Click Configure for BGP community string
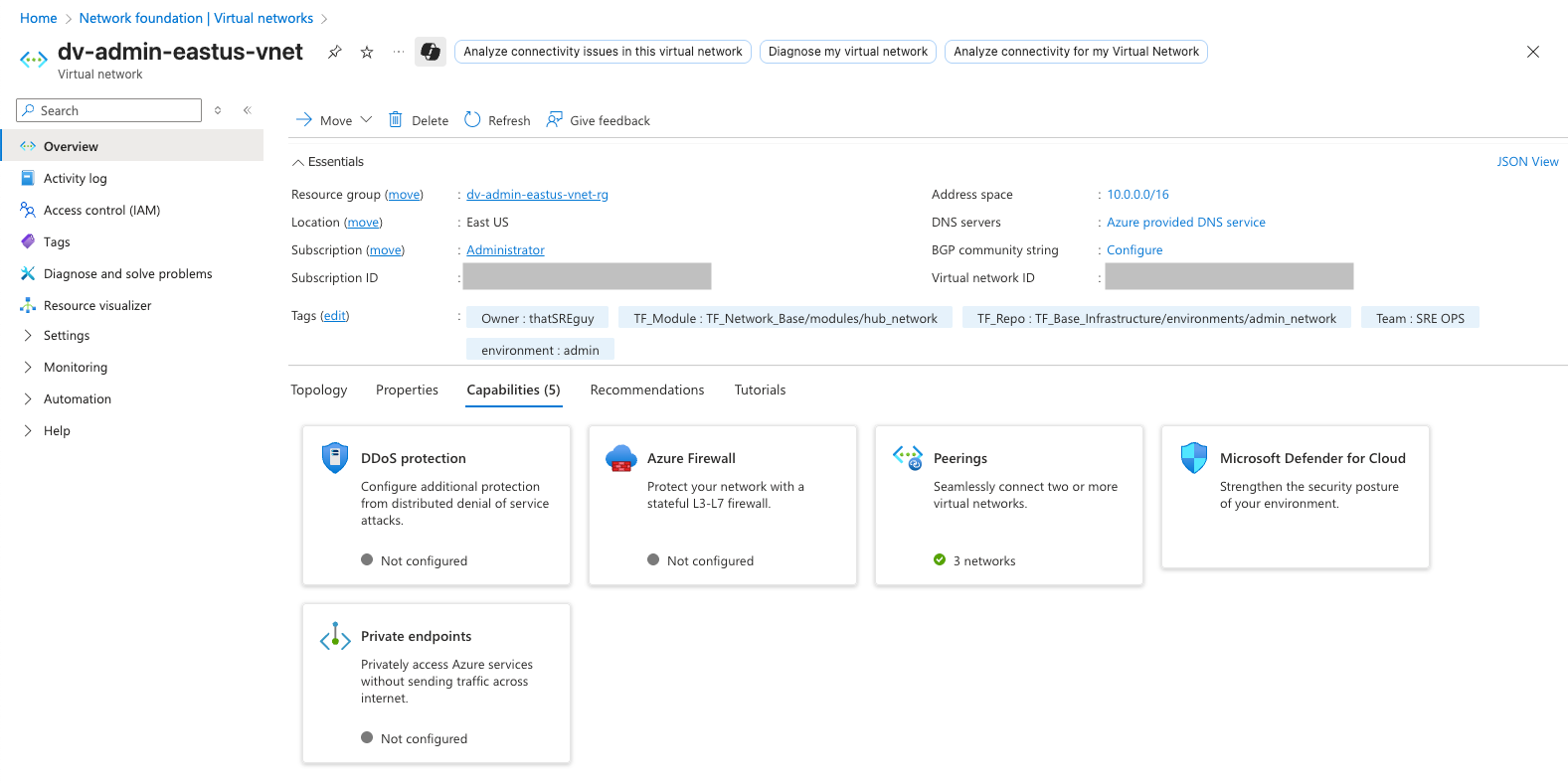Viewport: 1568px width, 784px height. (1134, 250)
